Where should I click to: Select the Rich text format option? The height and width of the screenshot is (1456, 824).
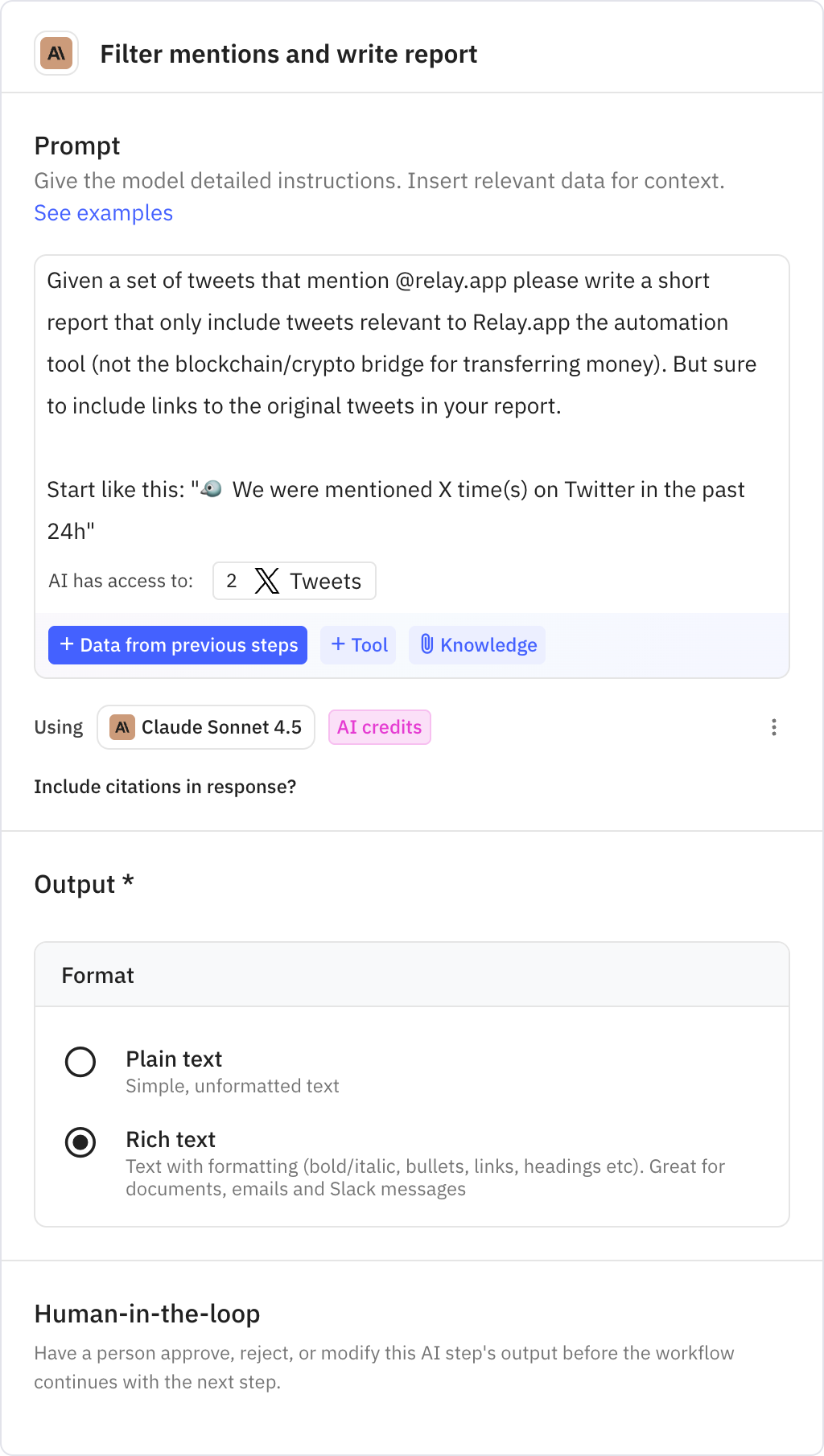click(x=80, y=1141)
